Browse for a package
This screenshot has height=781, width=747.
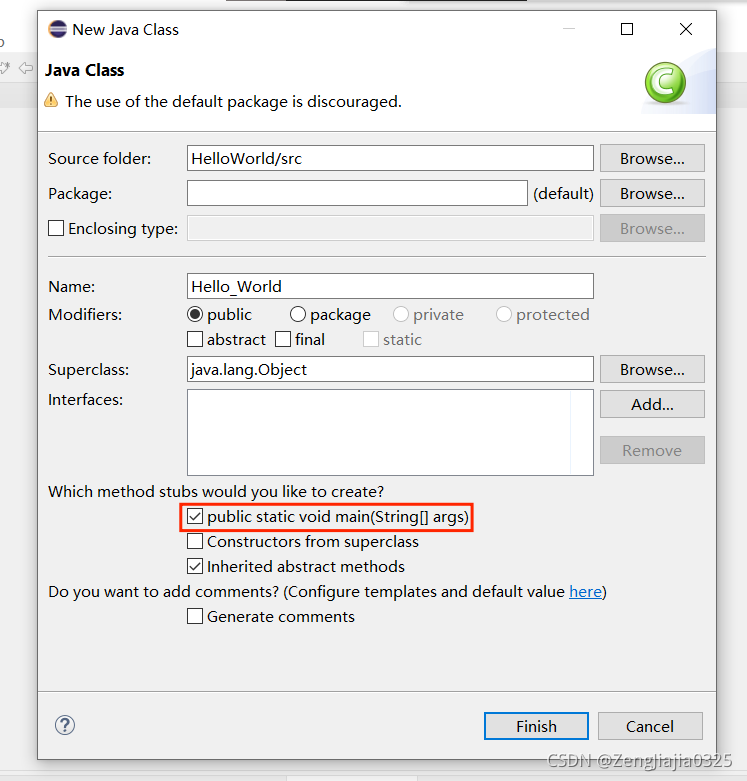click(x=652, y=193)
